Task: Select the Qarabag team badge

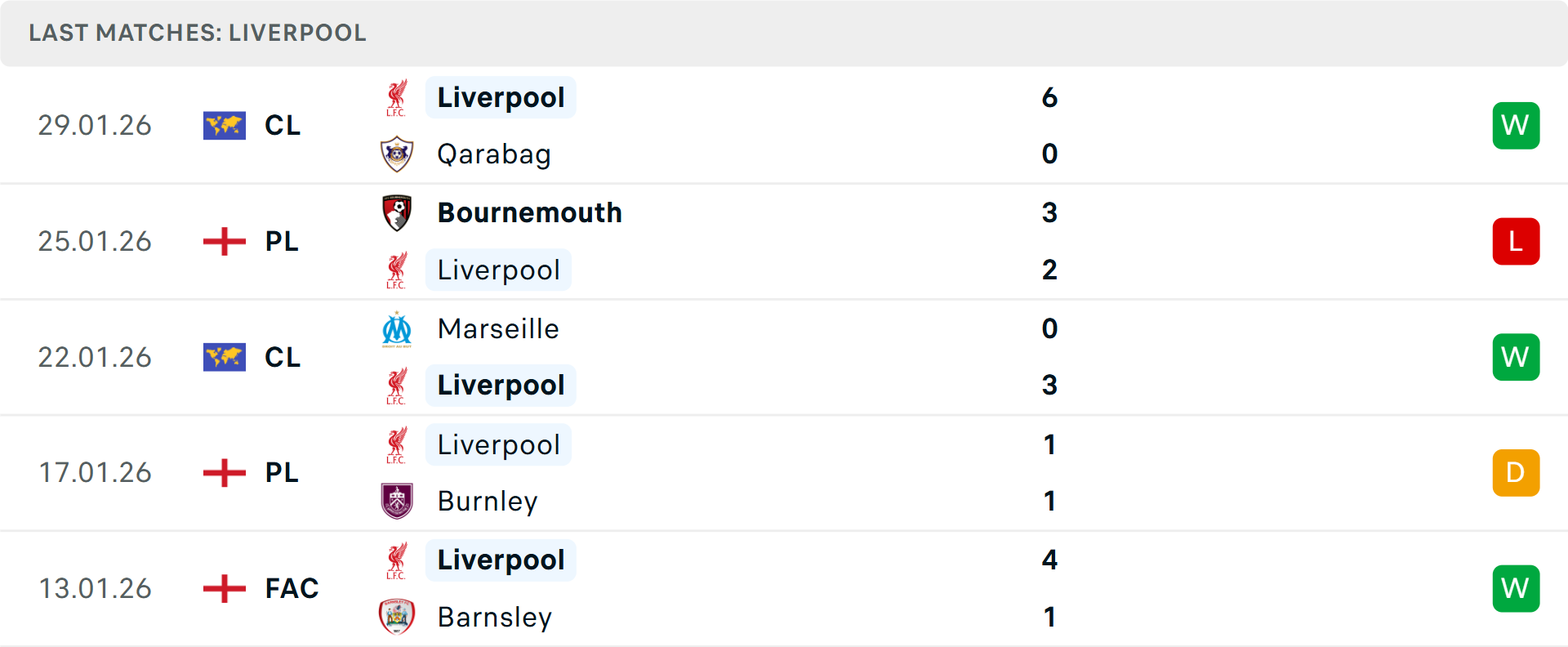Action: 398,154
